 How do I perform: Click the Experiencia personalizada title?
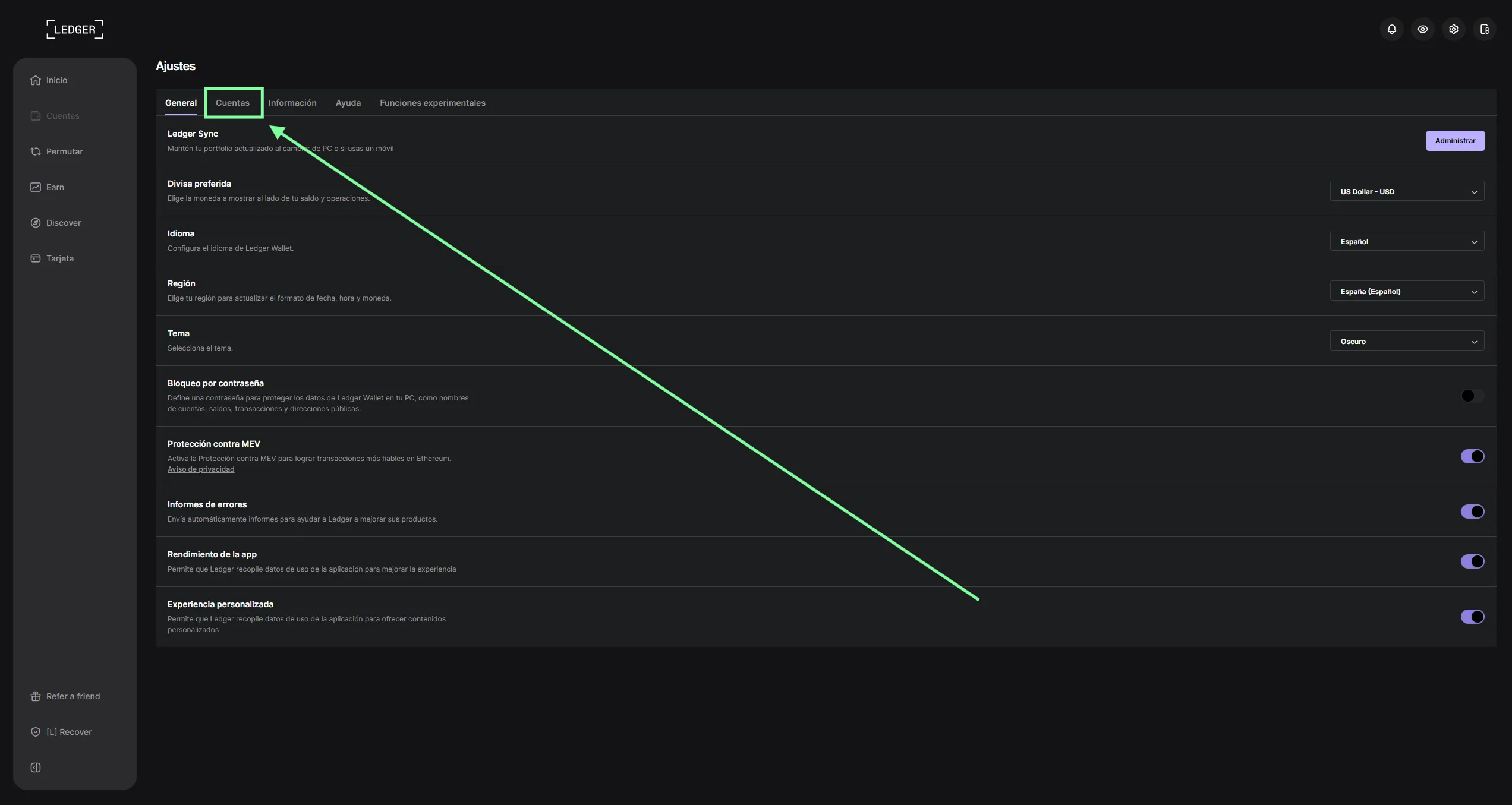tap(220, 604)
